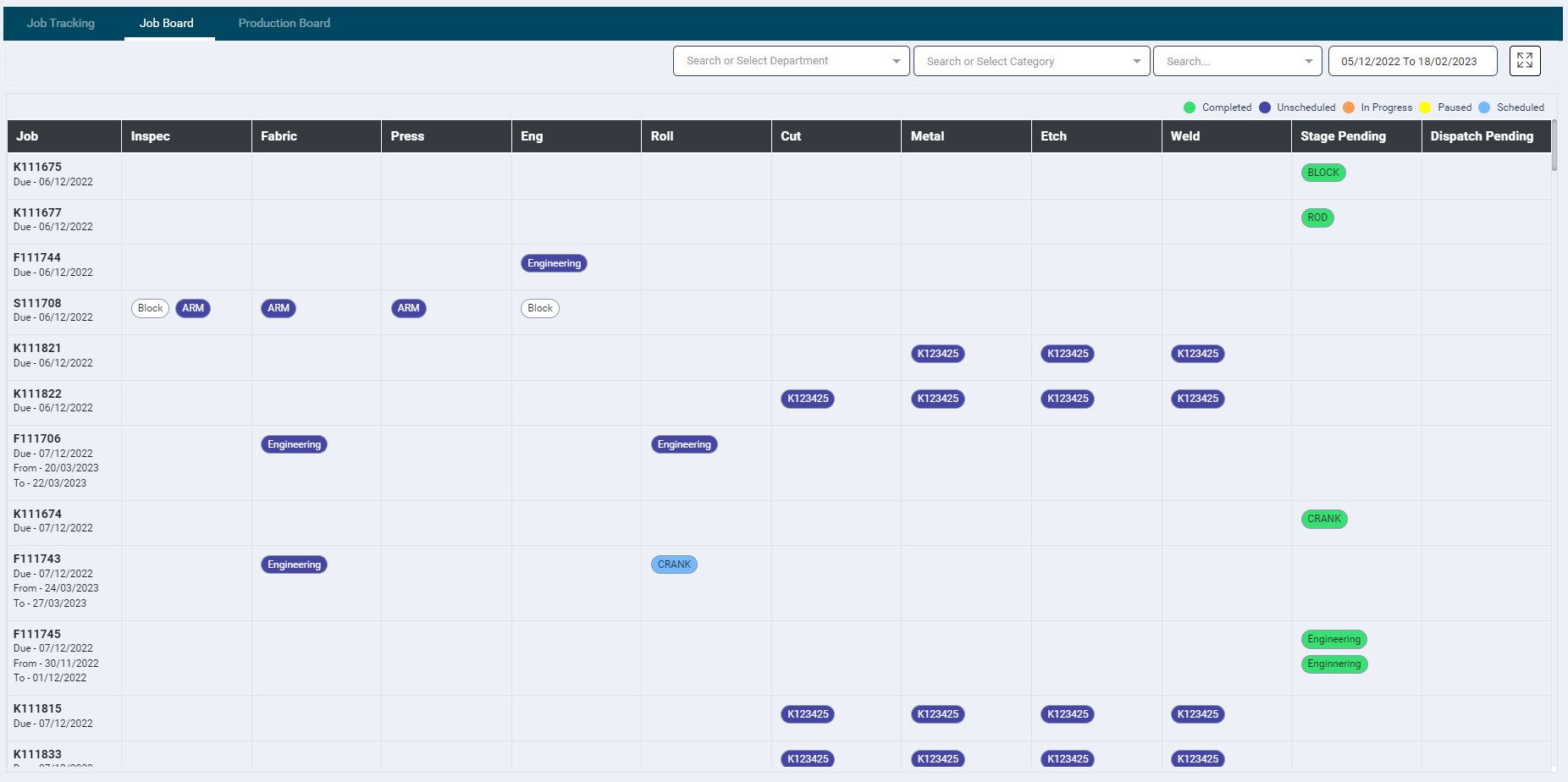Open the Production Board tab
Viewport: 1568px width, 782px height.
284,23
